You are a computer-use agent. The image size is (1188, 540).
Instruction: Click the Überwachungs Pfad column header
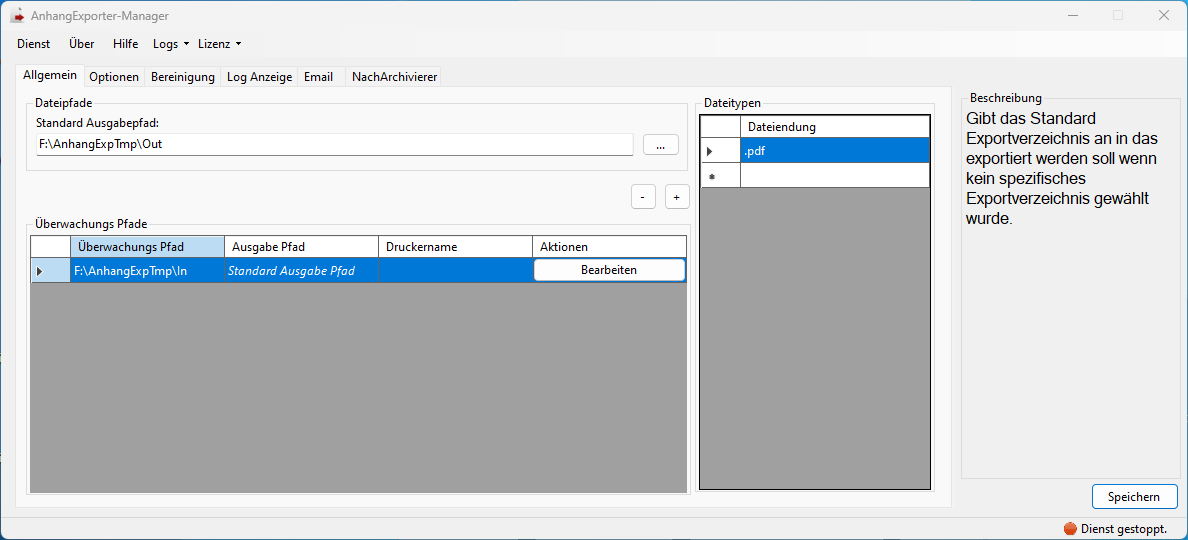(x=147, y=247)
